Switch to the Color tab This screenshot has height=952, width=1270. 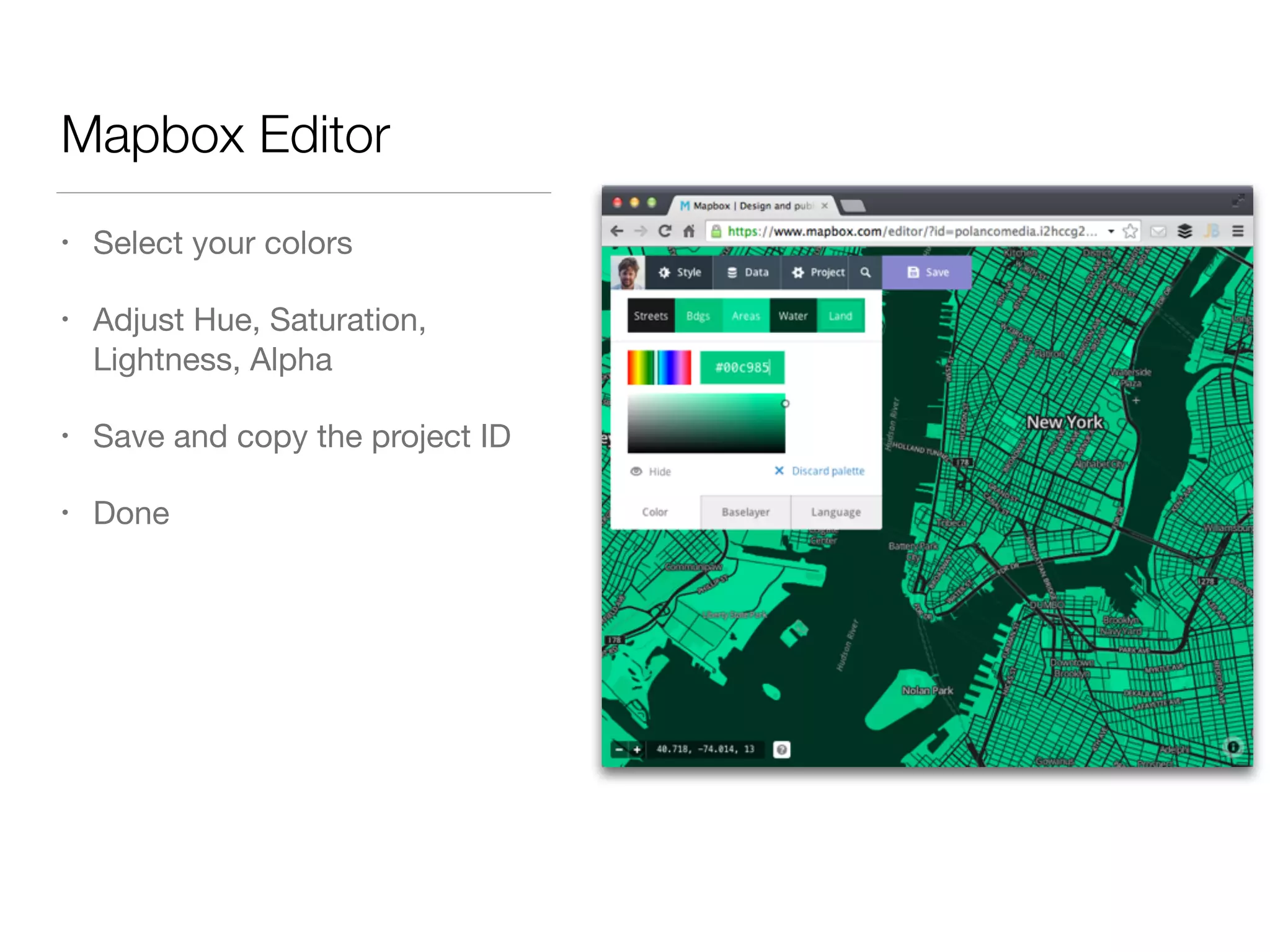[x=655, y=512]
